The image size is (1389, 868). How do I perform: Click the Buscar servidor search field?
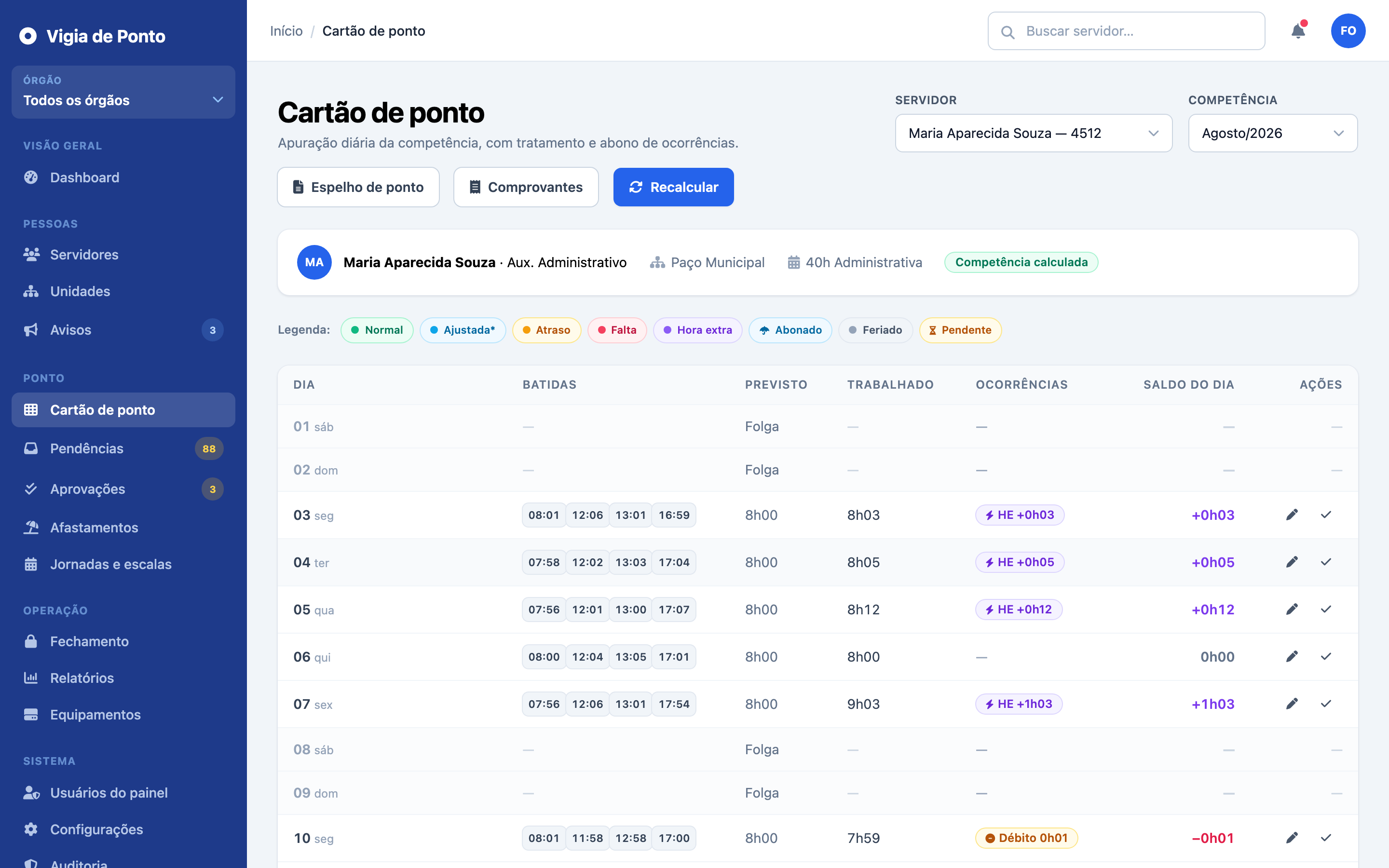(x=1126, y=31)
